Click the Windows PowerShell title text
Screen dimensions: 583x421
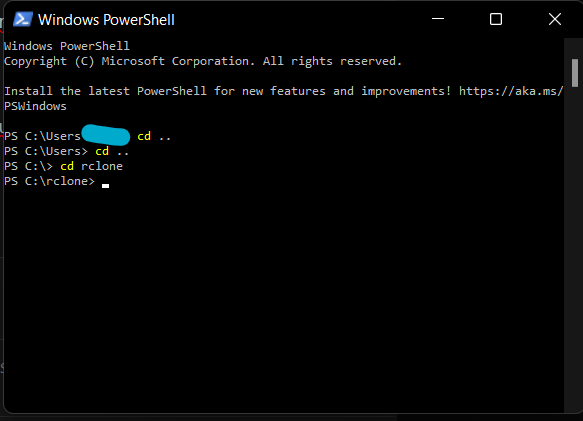106,20
